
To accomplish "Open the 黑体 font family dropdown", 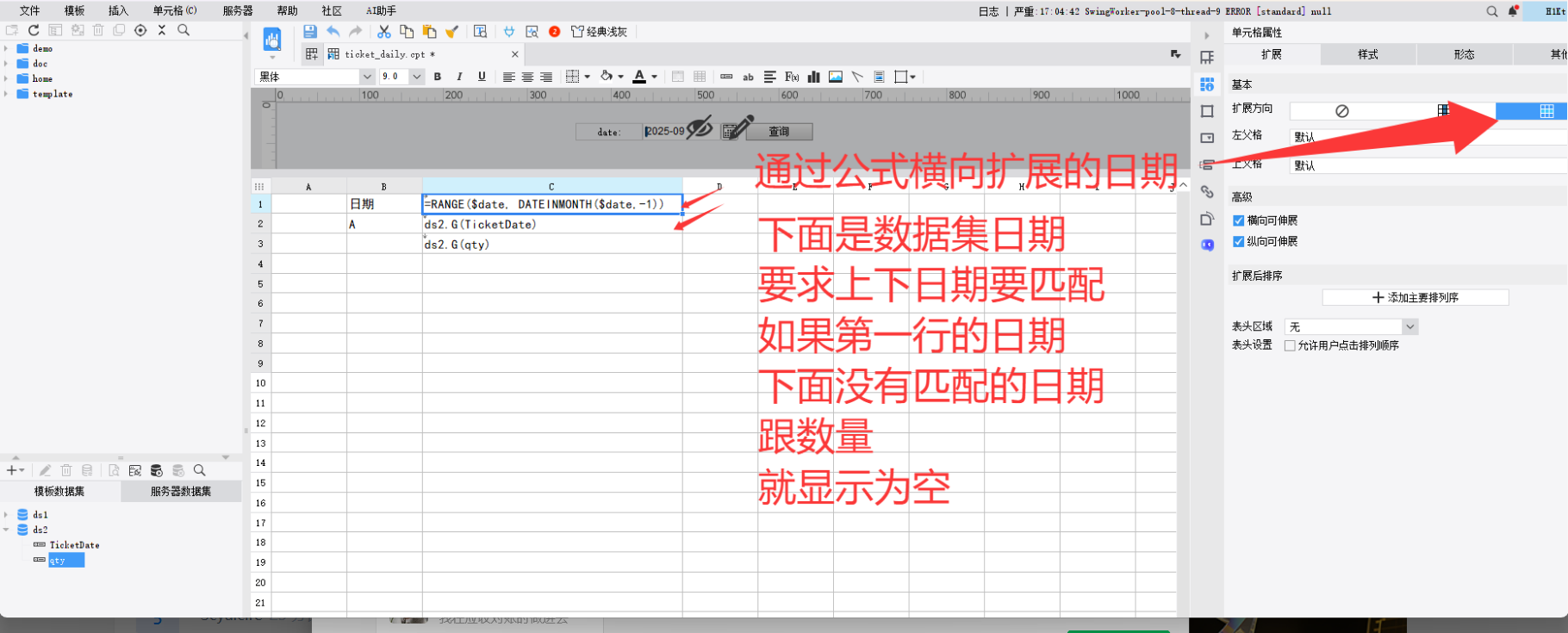I will coord(366,77).
